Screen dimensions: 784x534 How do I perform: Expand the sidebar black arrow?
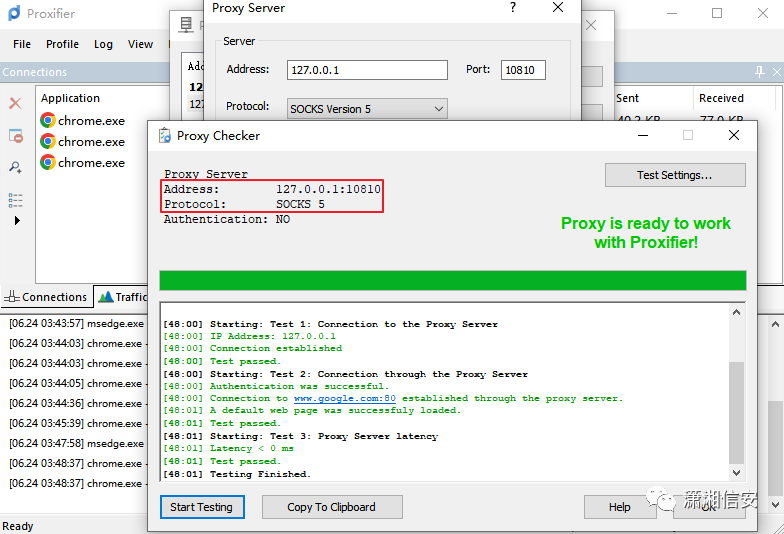click(x=18, y=220)
